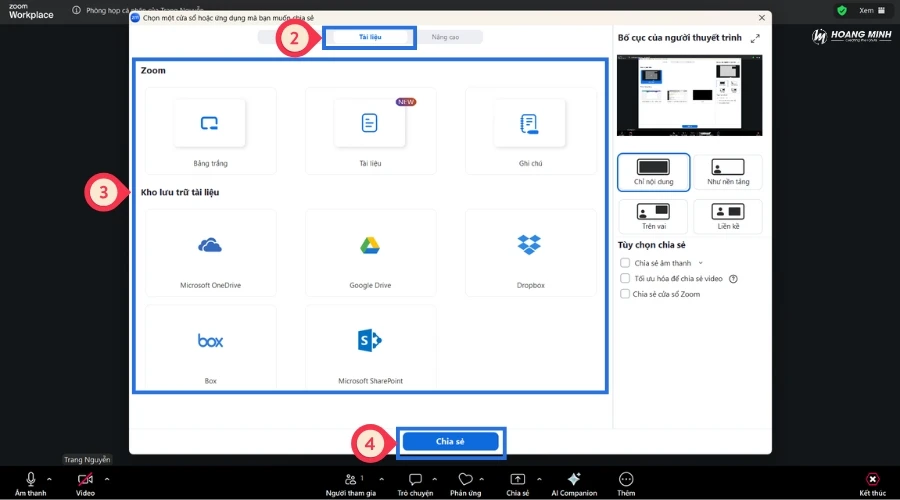Click the blue Chia sẻ button

click(x=450, y=441)
